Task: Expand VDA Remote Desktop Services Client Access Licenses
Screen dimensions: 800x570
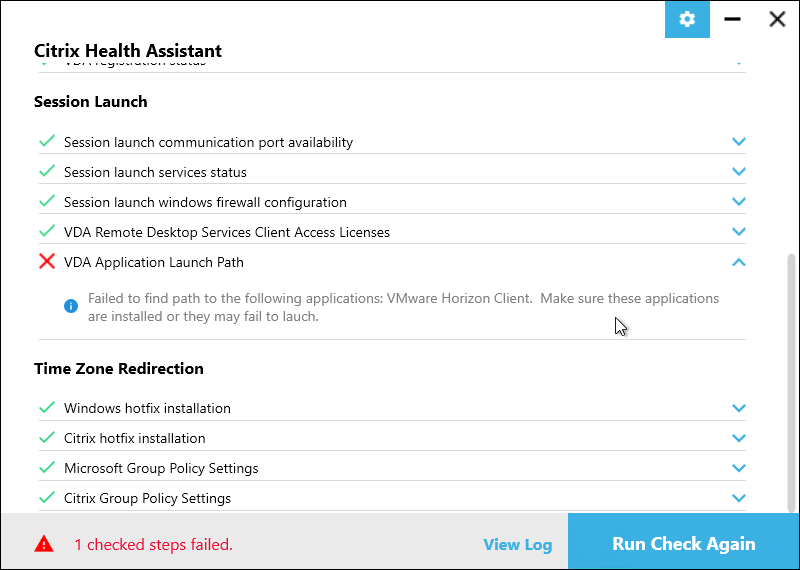Action: coord(739,232)
